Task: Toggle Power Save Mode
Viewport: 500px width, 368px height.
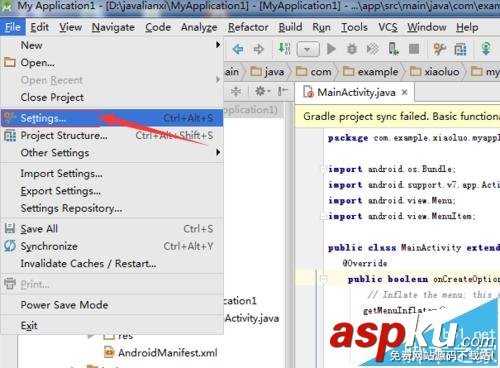Action: click(x=112, y=305)
